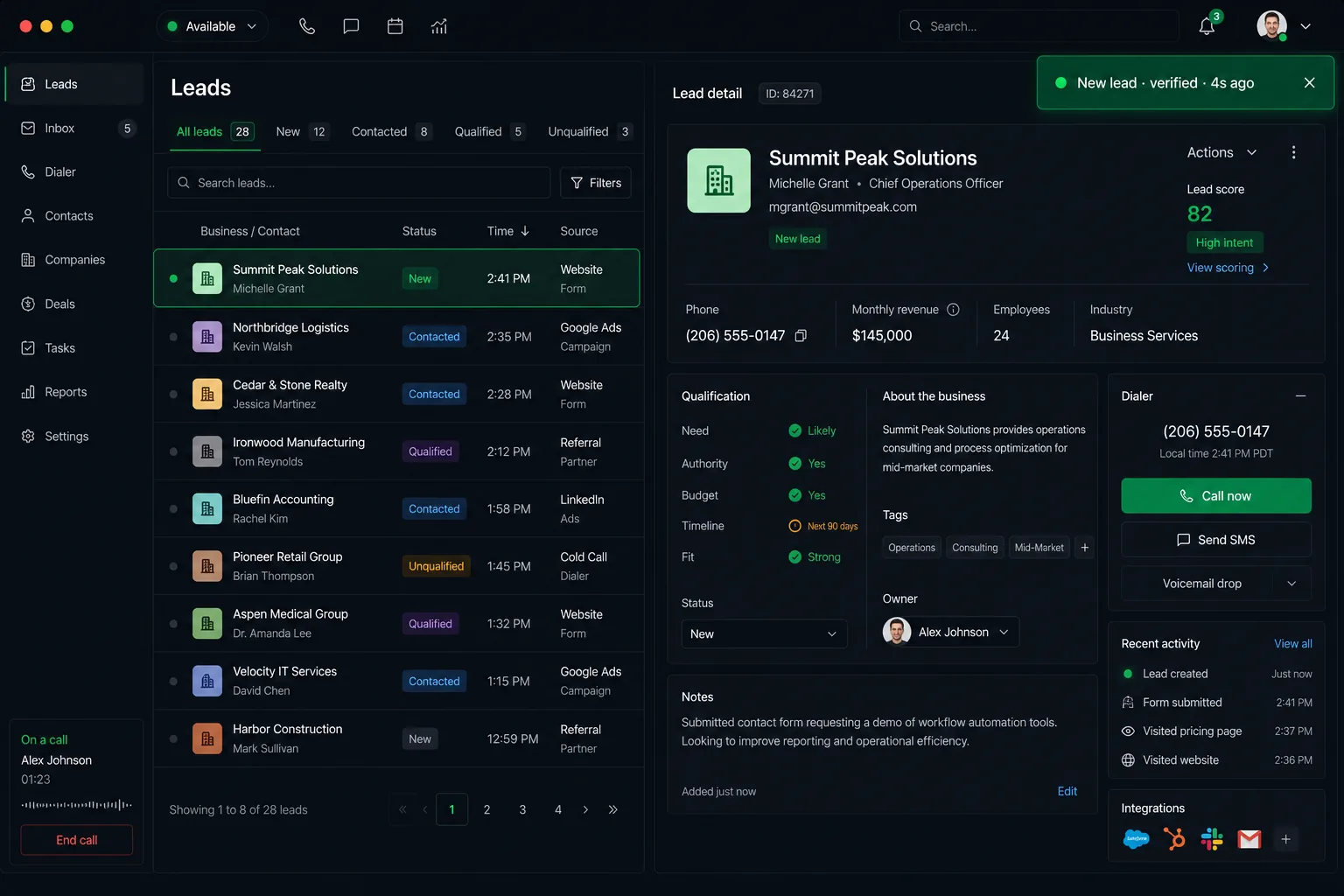Go to next page of leads

585,810
